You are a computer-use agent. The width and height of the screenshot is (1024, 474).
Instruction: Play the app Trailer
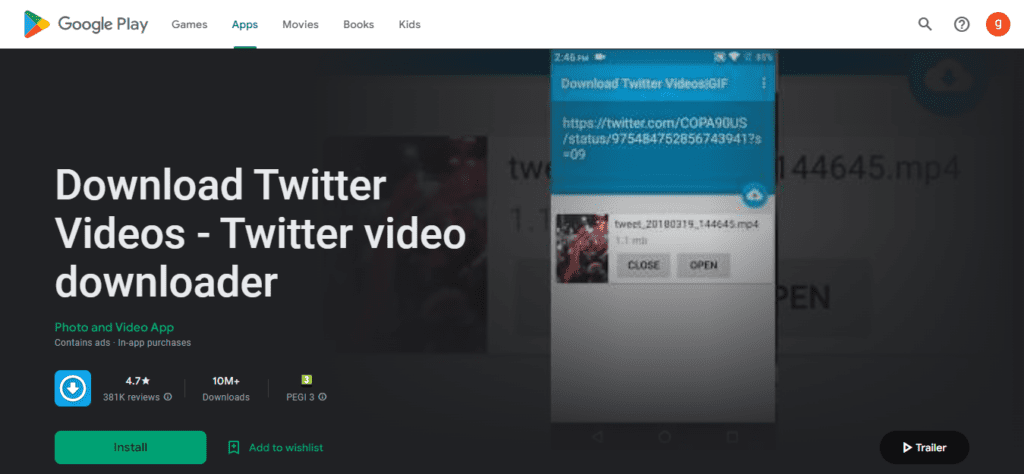coord(924,448)
